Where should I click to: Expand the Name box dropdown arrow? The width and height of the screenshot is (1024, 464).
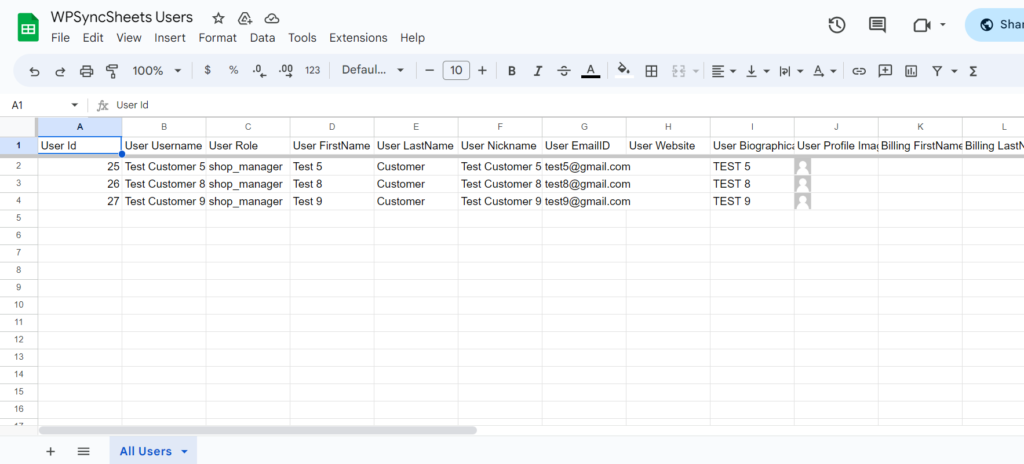click(74, 105)
